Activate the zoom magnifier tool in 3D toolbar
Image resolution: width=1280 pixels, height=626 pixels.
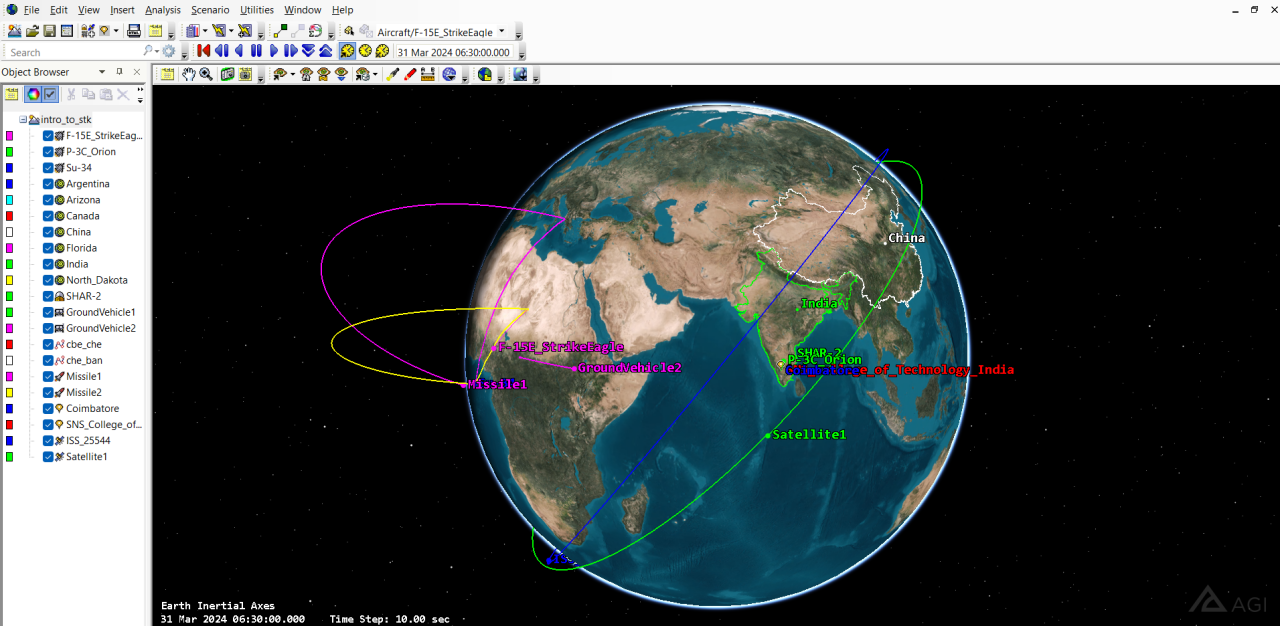tap(205, 74)
